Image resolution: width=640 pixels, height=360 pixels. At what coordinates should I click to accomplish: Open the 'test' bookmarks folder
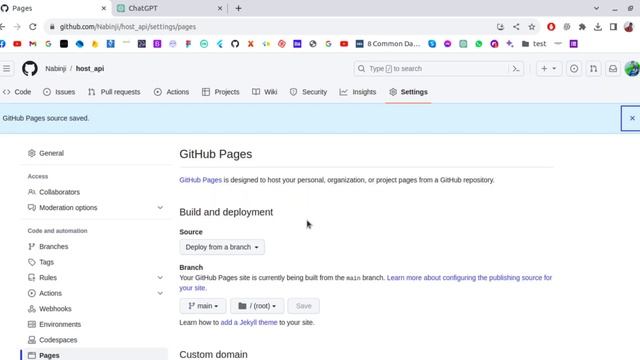coord(534,44)
